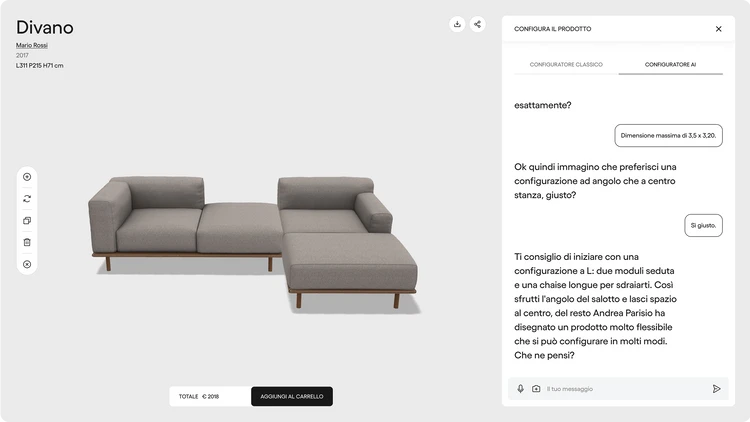Click Aggiungi al carrello button

coord(292,396)
